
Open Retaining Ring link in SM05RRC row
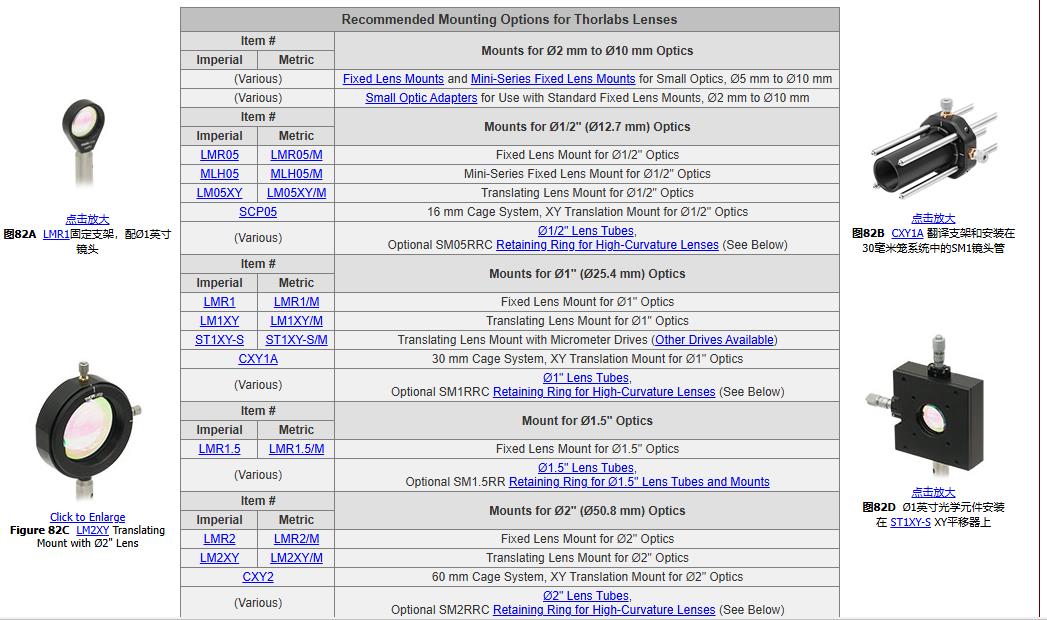point(607,245)
